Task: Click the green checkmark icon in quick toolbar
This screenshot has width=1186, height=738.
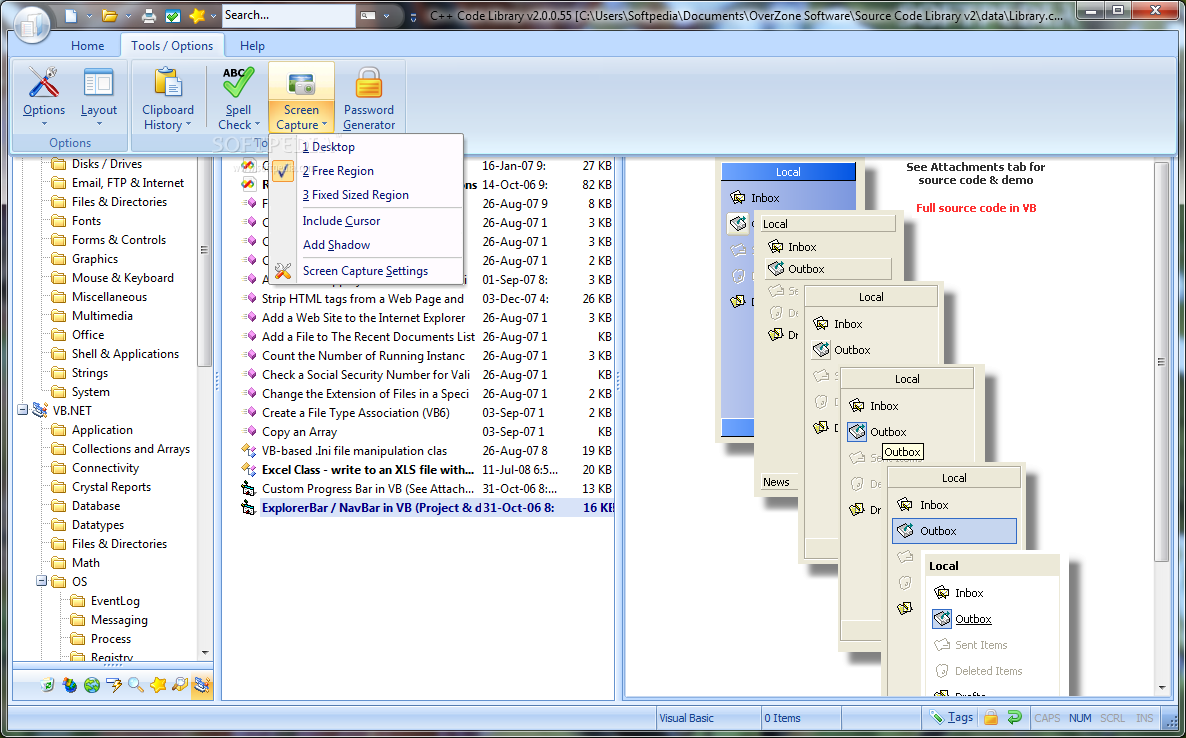Action: pos(172,15)
